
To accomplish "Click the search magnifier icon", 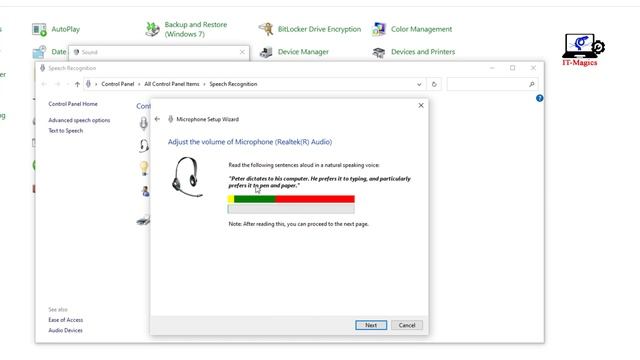I will coord(531,84).
